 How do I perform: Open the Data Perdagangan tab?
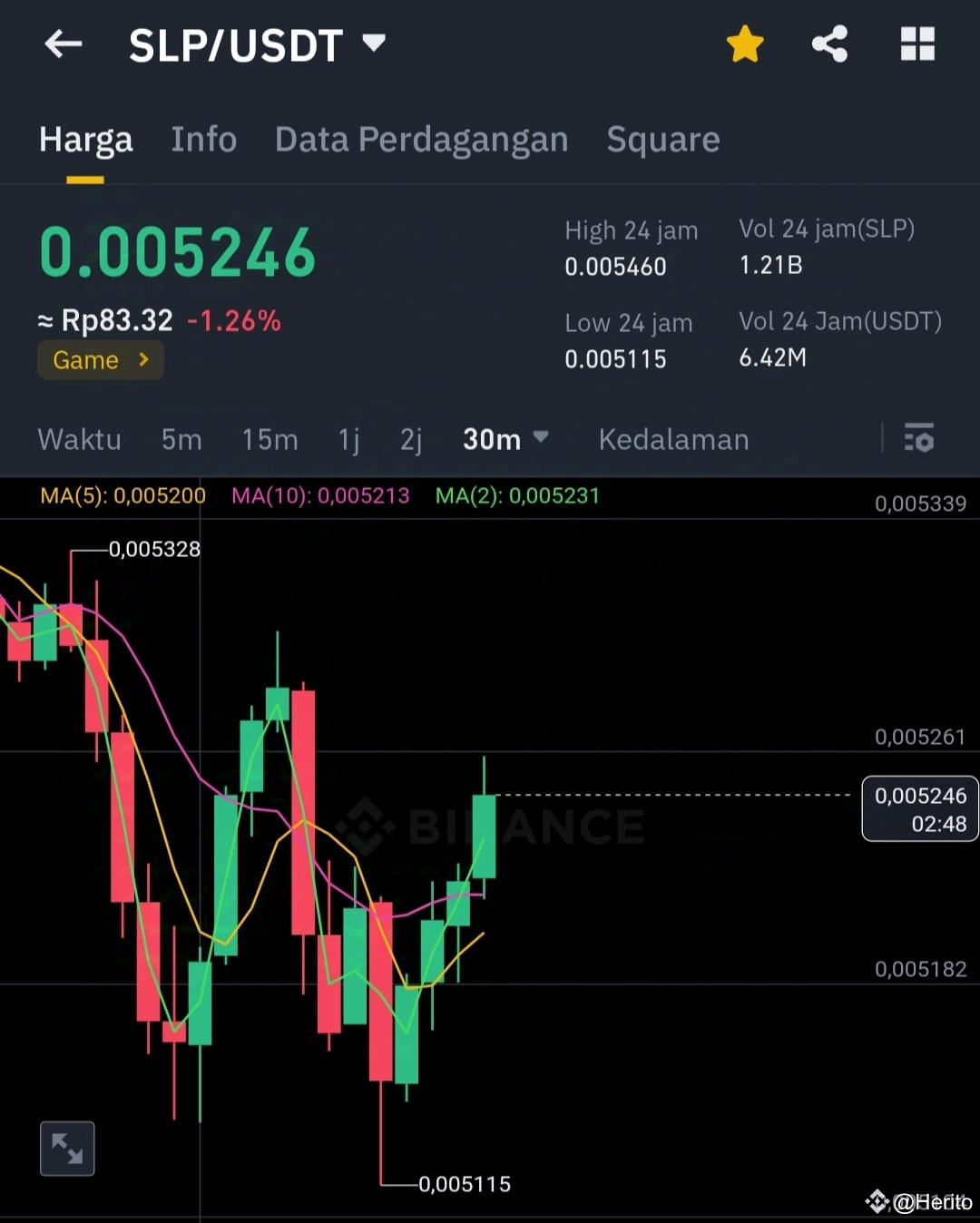point(421,139)
